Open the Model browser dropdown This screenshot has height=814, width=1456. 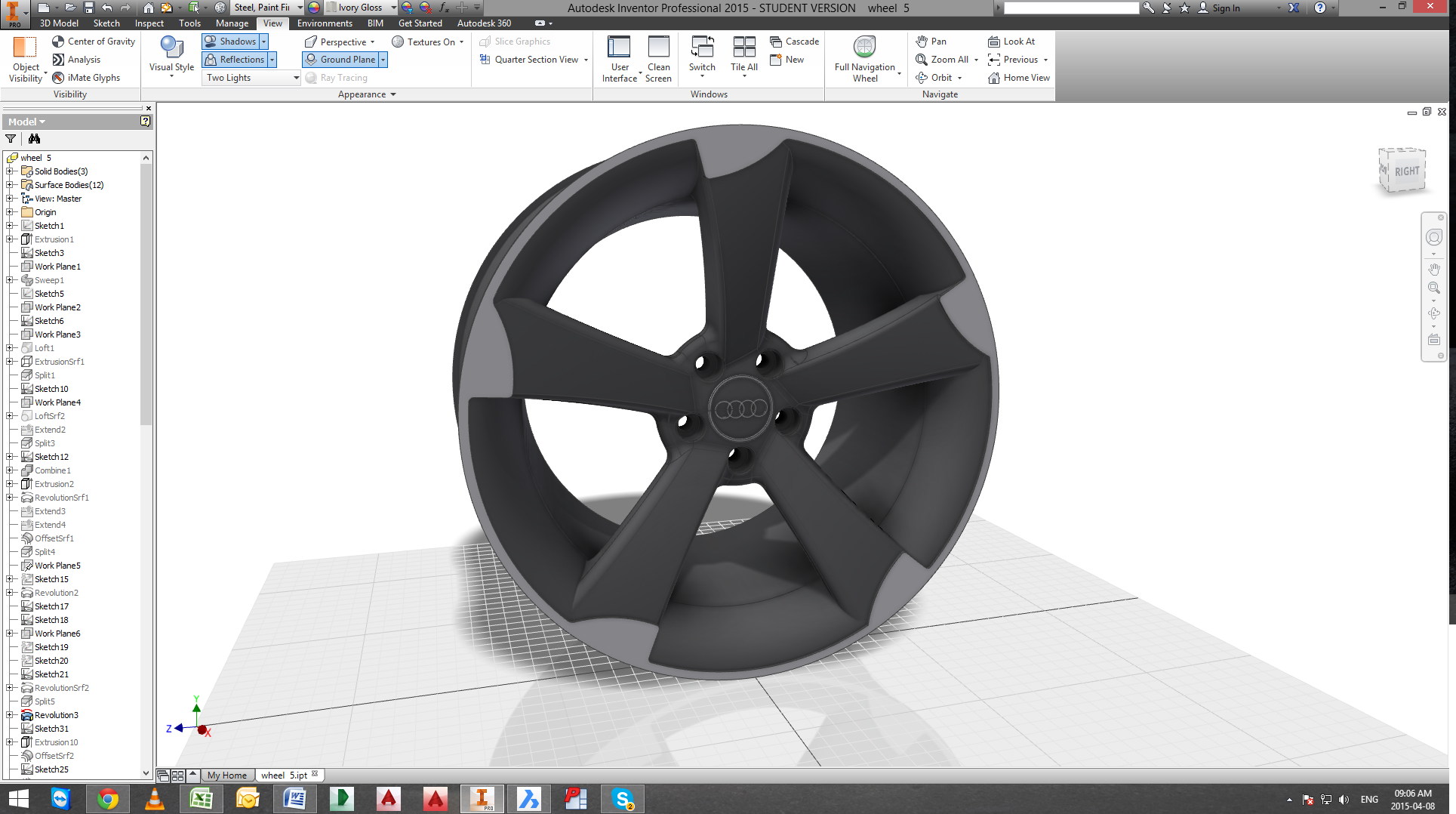(26, 122)
